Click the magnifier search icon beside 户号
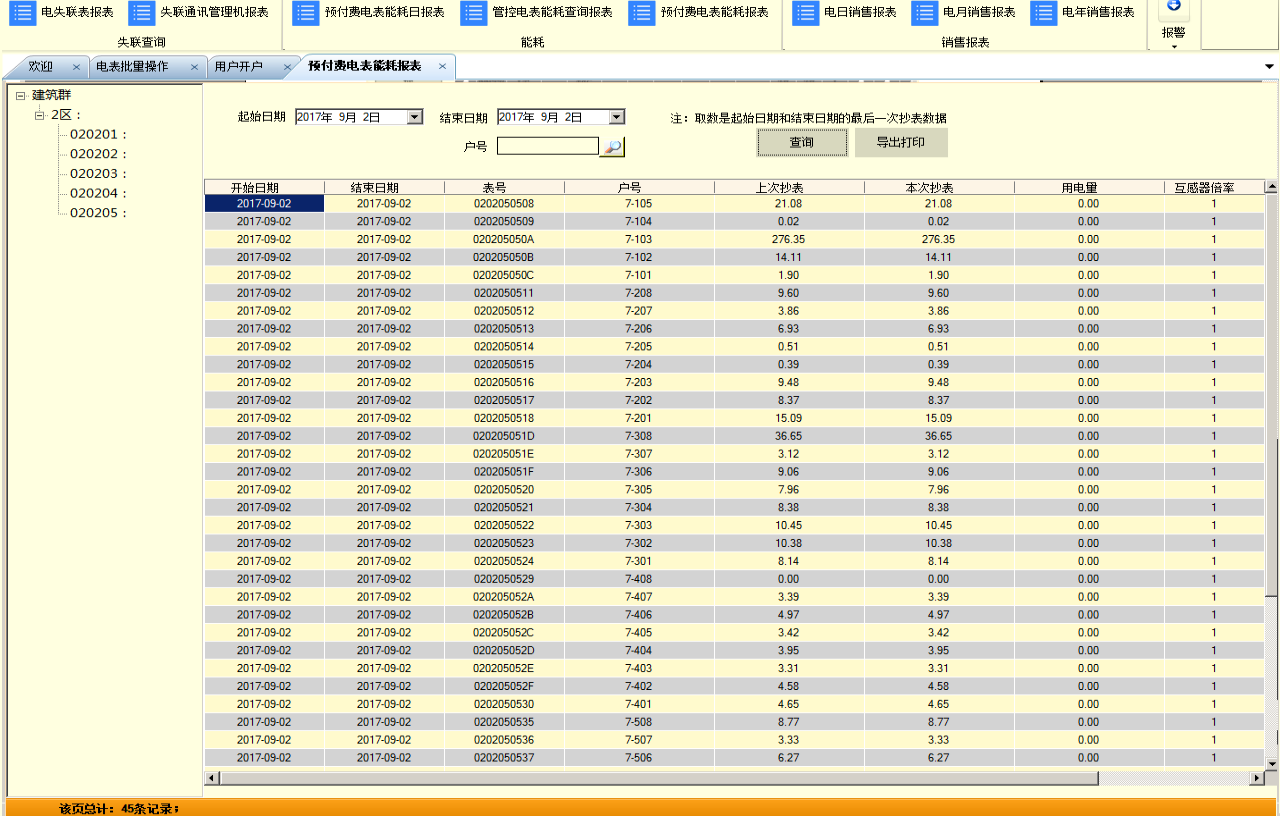Image resolution: width=1281 pixels, height=817 pixels. (x=612, y=147)
